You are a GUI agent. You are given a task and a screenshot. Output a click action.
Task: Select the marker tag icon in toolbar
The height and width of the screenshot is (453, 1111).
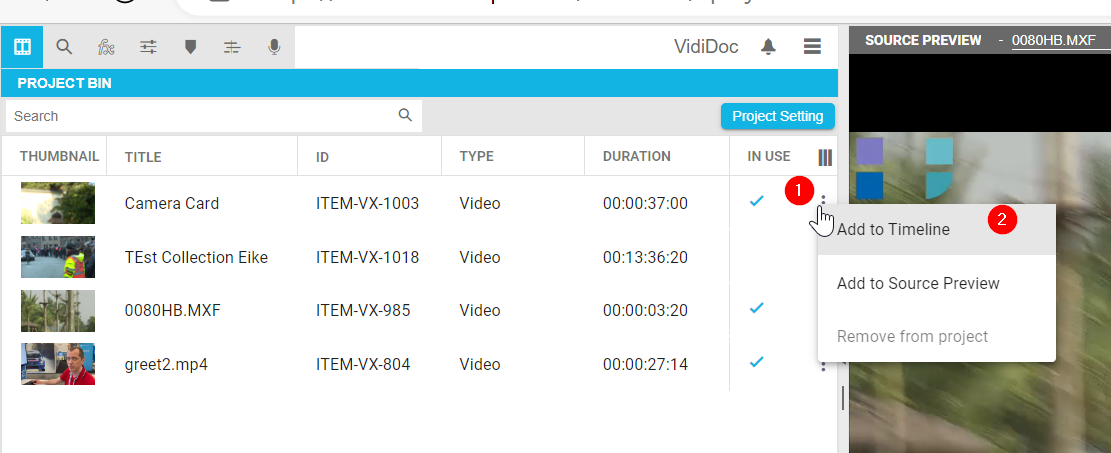click(190, 47)
